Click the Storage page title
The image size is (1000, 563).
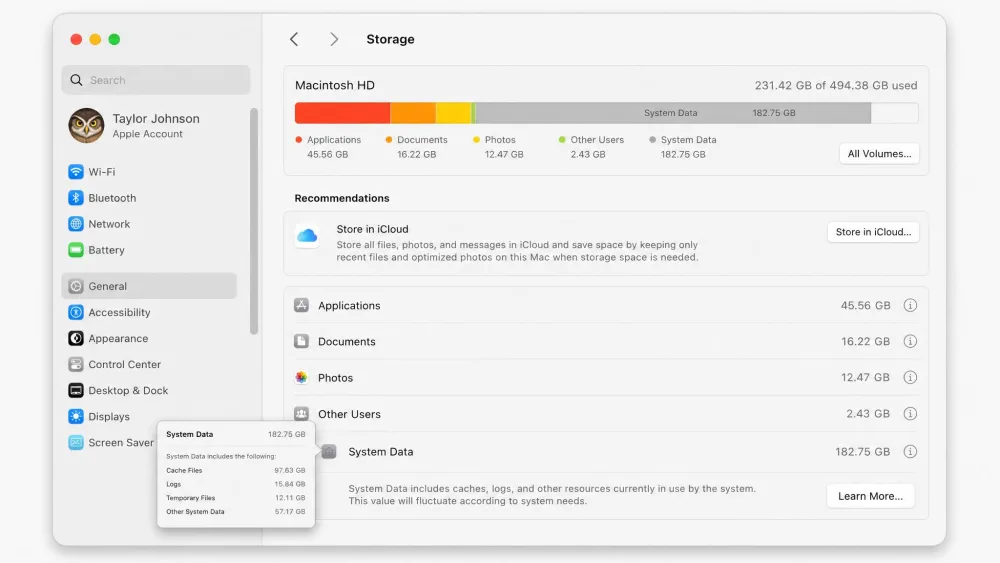point(390,39)
